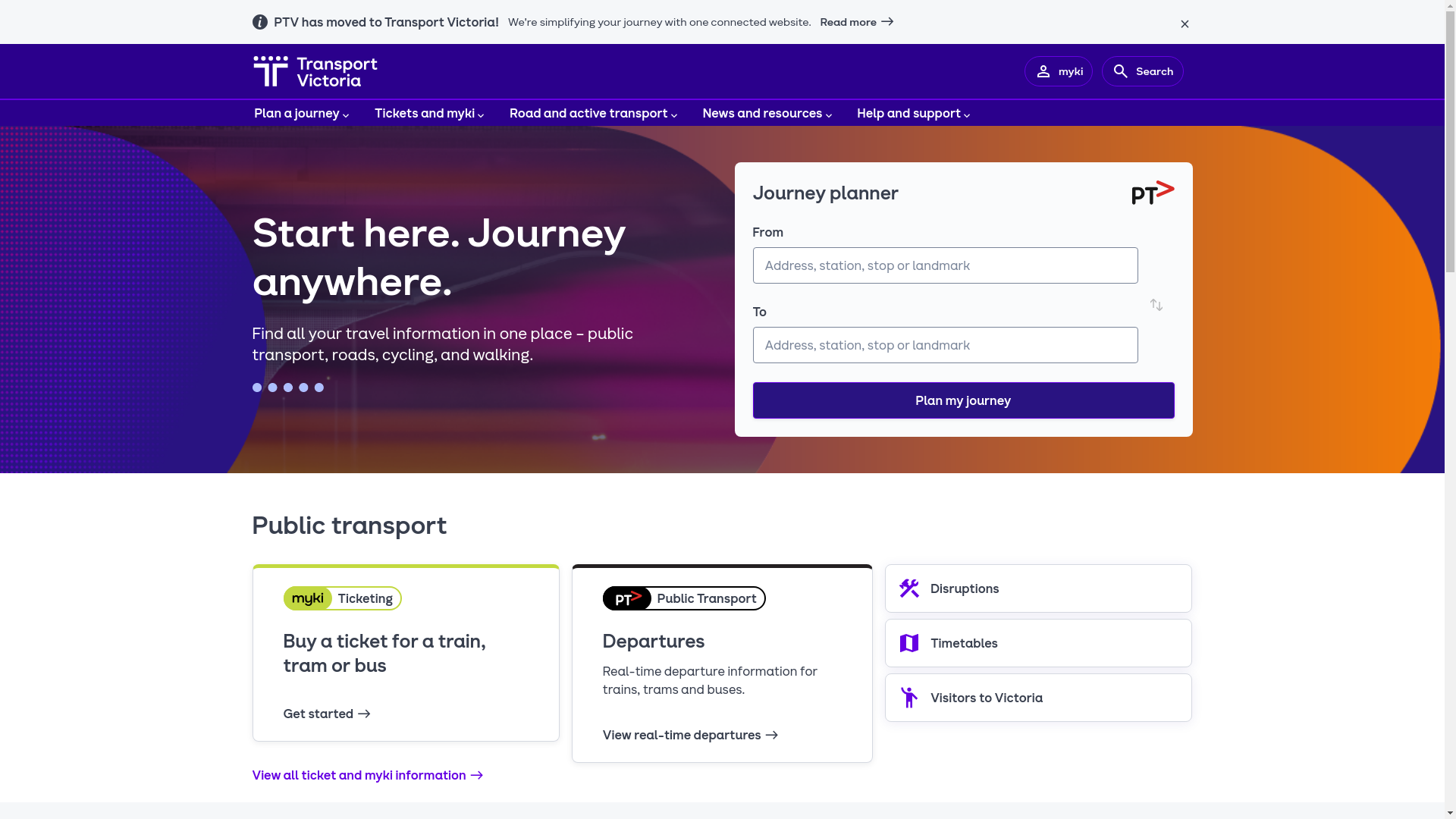Image resolution: width=1456 pixels, height=819 pixels.
Task: Click the Plan my journey button
Action: (x=963, y=400)
